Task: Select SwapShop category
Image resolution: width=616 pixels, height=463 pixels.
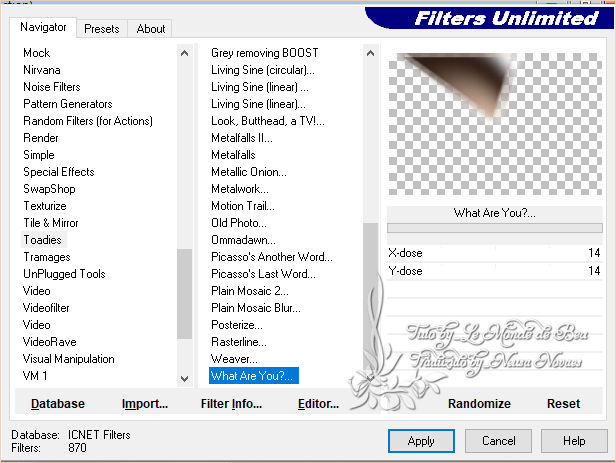Action: [x=49, y=189]
